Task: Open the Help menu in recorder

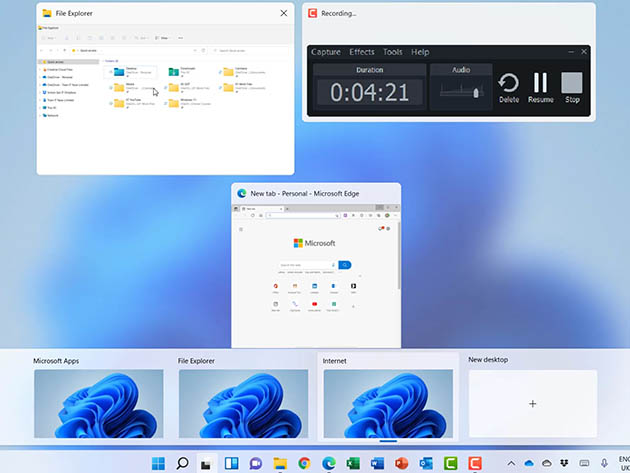Action: [x=420, y=52]
